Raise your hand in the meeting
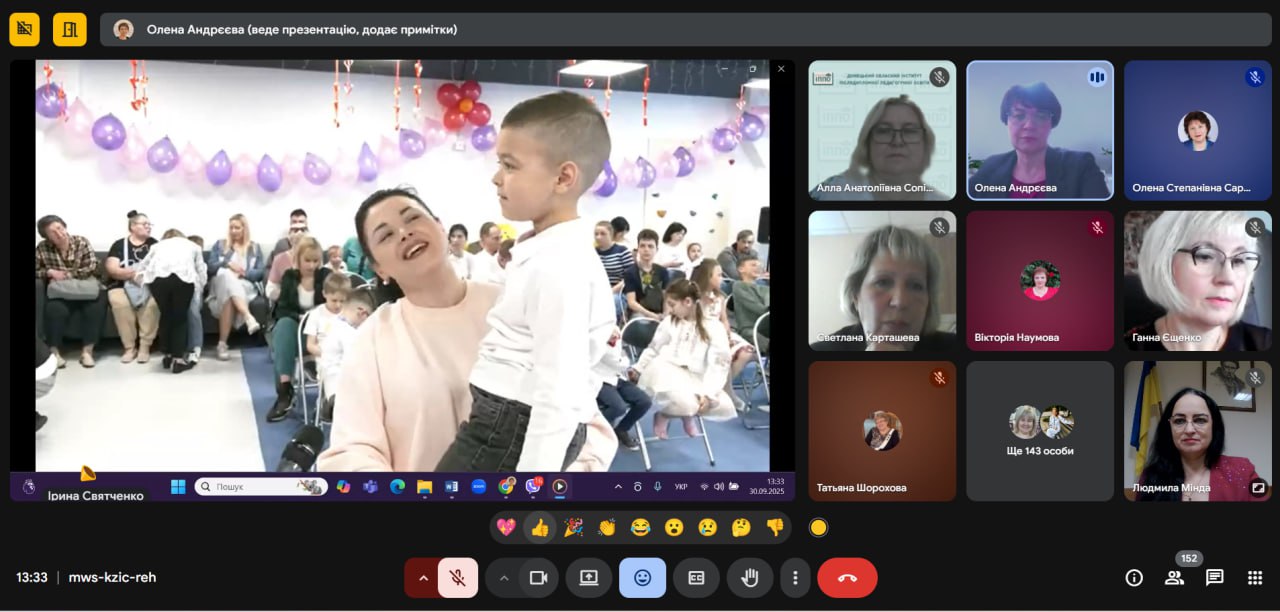The width and height of the screenshot is (1280, 612). (x=749, y=577)
